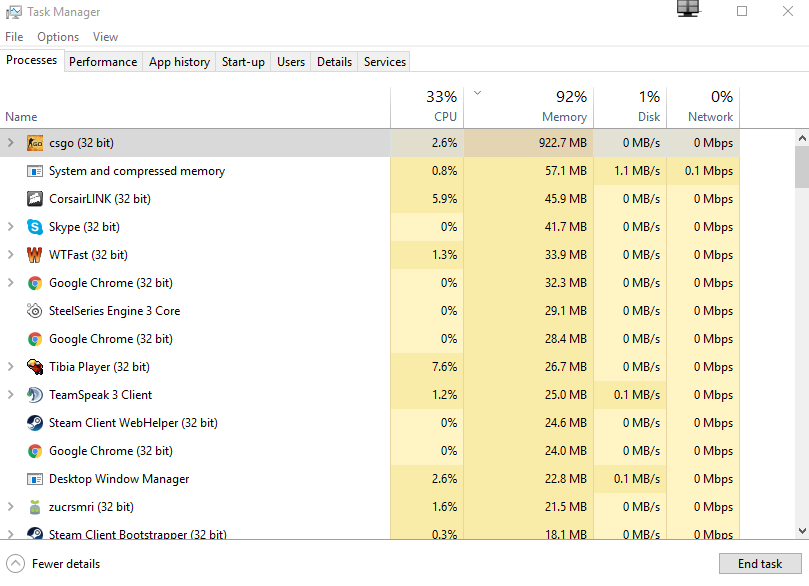Sort by the Disk column header

coord(630,107)
